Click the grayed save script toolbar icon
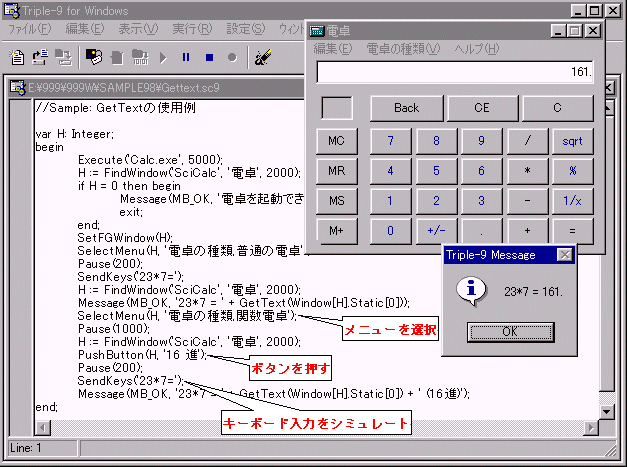 pos(64,58)
